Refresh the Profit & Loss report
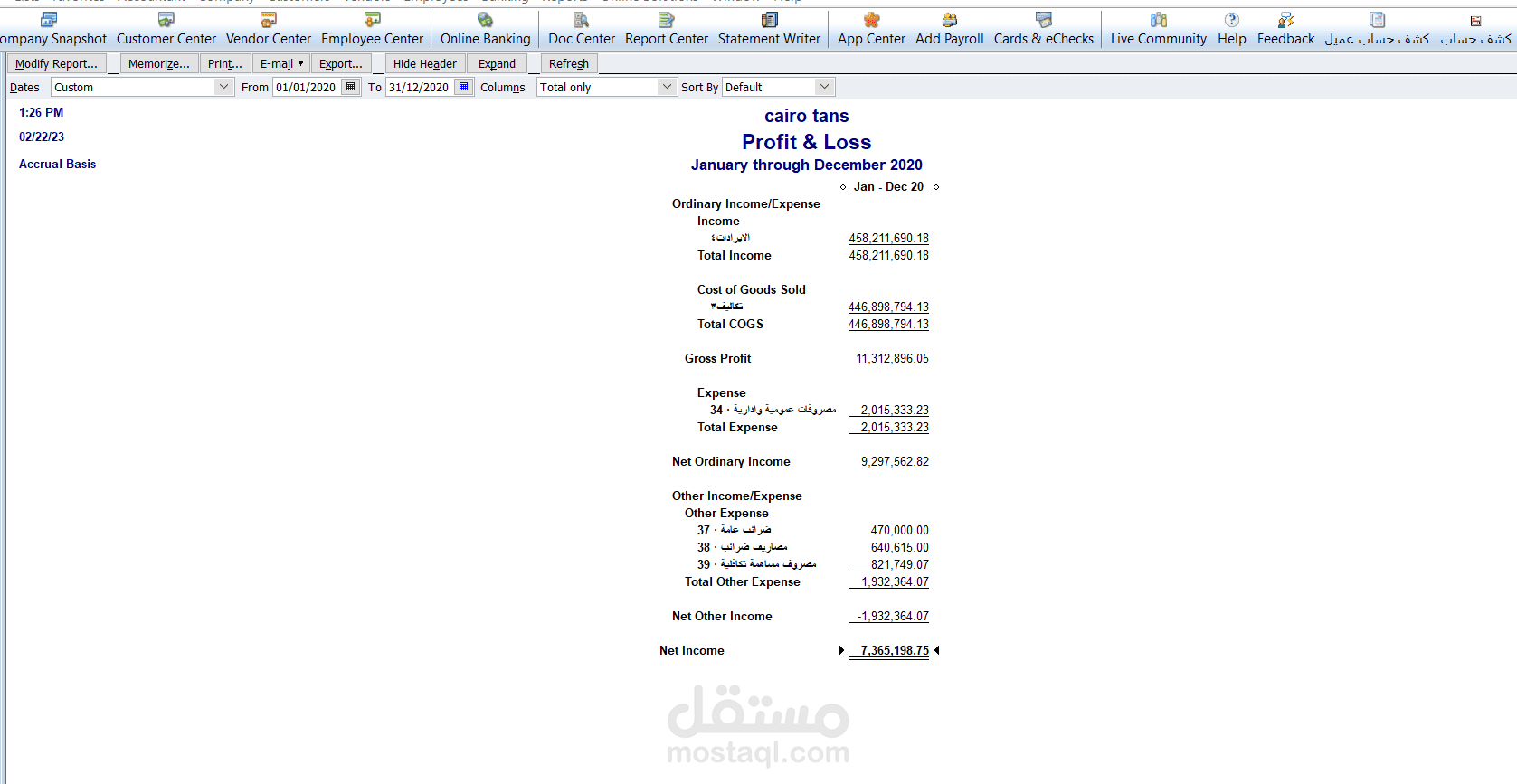1517x784 pixels. [569, 63]
